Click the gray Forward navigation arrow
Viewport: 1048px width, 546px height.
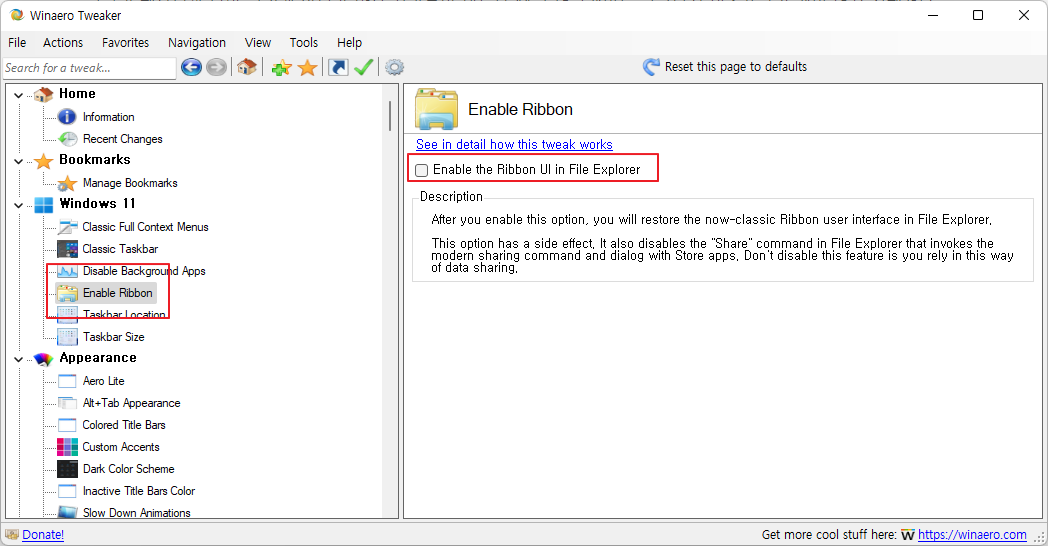[x=216, y=67]
